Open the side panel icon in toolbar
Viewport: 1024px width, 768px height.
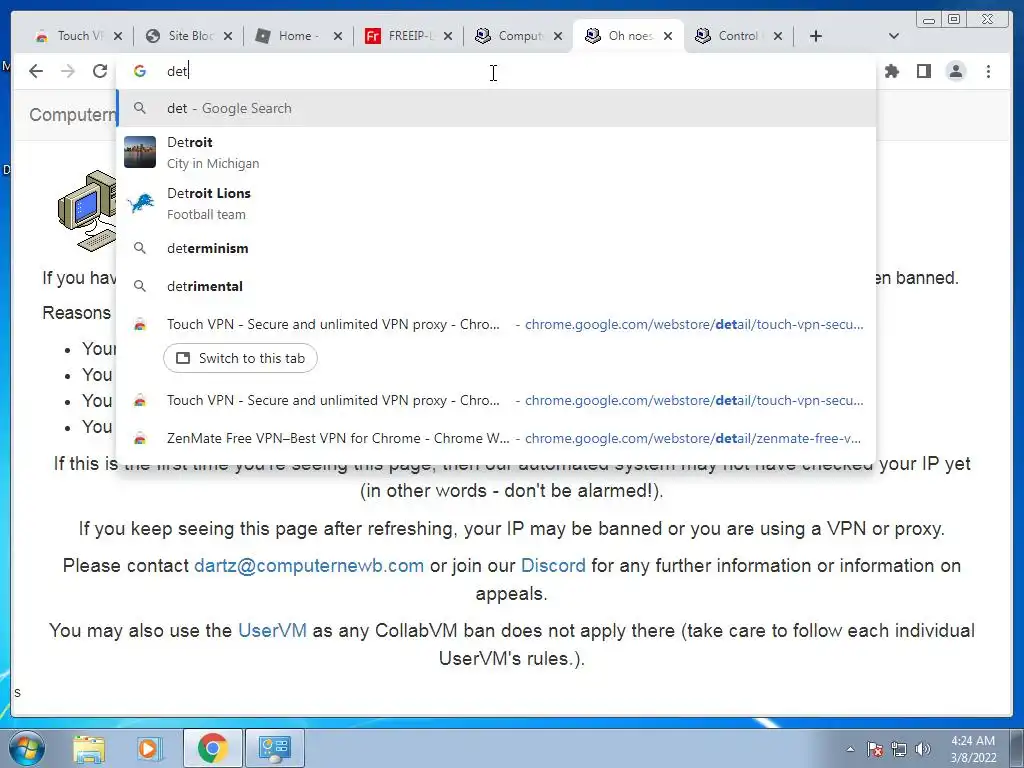(923, 71)
